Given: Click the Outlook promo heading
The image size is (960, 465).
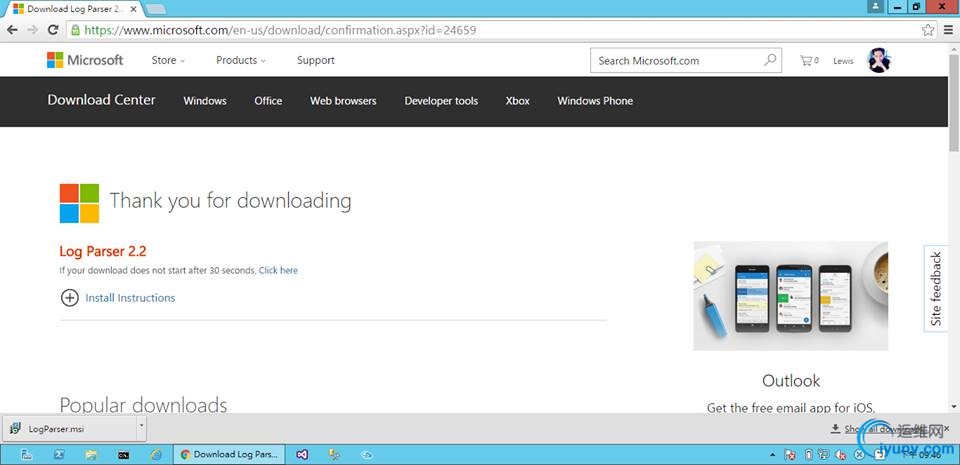Looking at the screenshot, I should [x=791, y=381].
